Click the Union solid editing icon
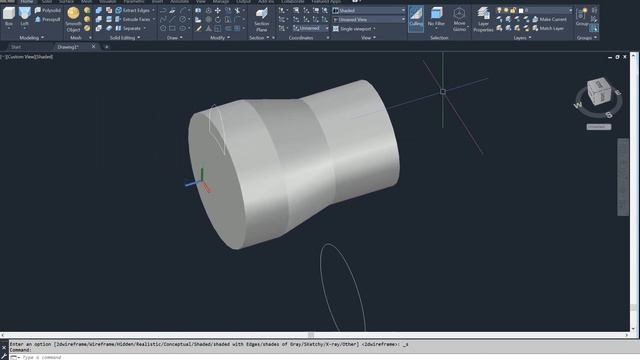640x360 pixels. tap(98, 10)
